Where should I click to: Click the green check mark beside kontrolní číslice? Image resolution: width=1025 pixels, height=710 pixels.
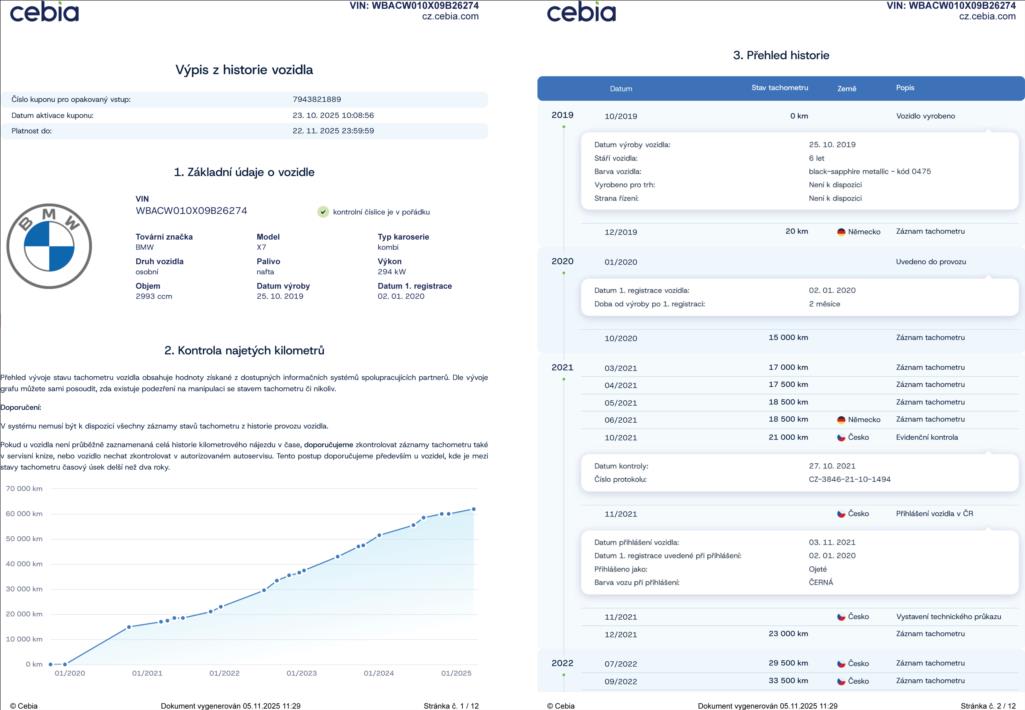click(x=323, y=212)
